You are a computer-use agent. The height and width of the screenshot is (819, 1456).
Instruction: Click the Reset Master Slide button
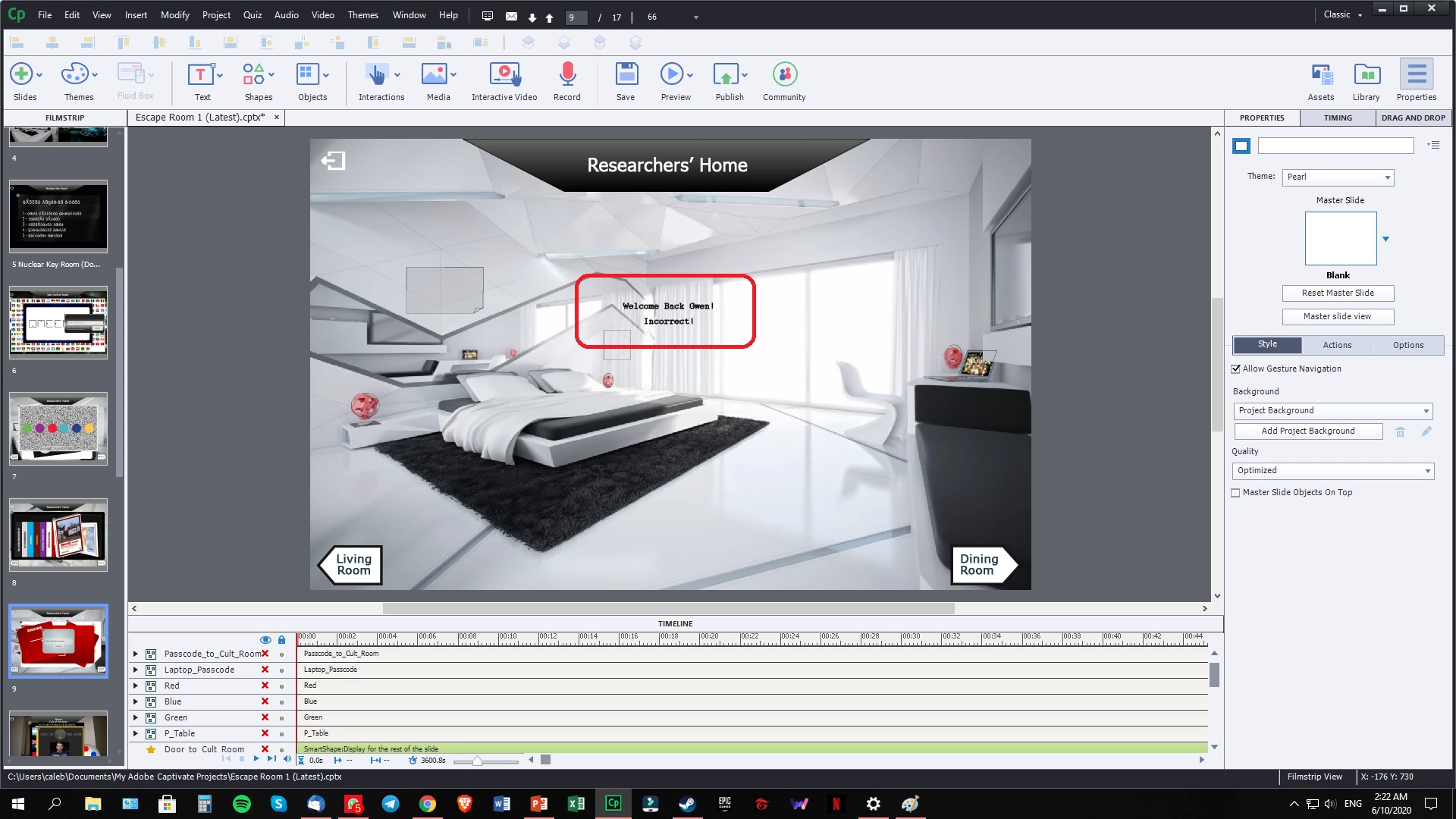(x=1338, y=293)
